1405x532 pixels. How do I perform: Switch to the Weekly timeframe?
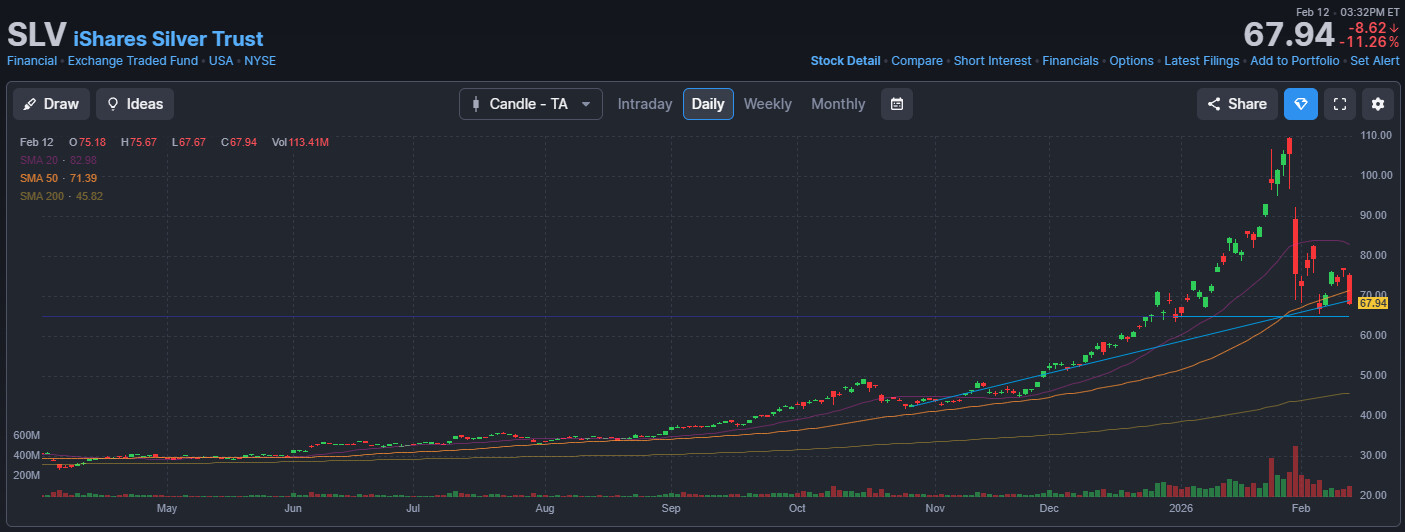[x=767, y=104]
